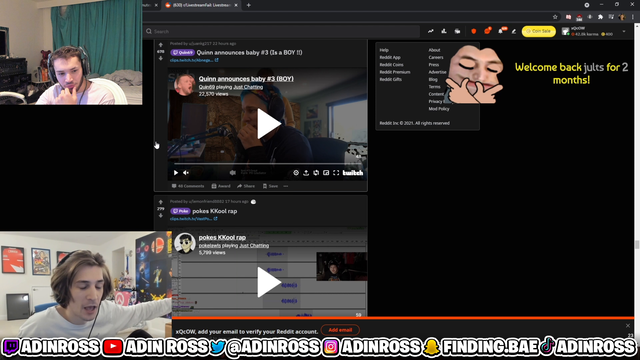Screen dimensions: 640x360
Task: Open the external link icon beside the pokes clip URL
Action: 216,219
